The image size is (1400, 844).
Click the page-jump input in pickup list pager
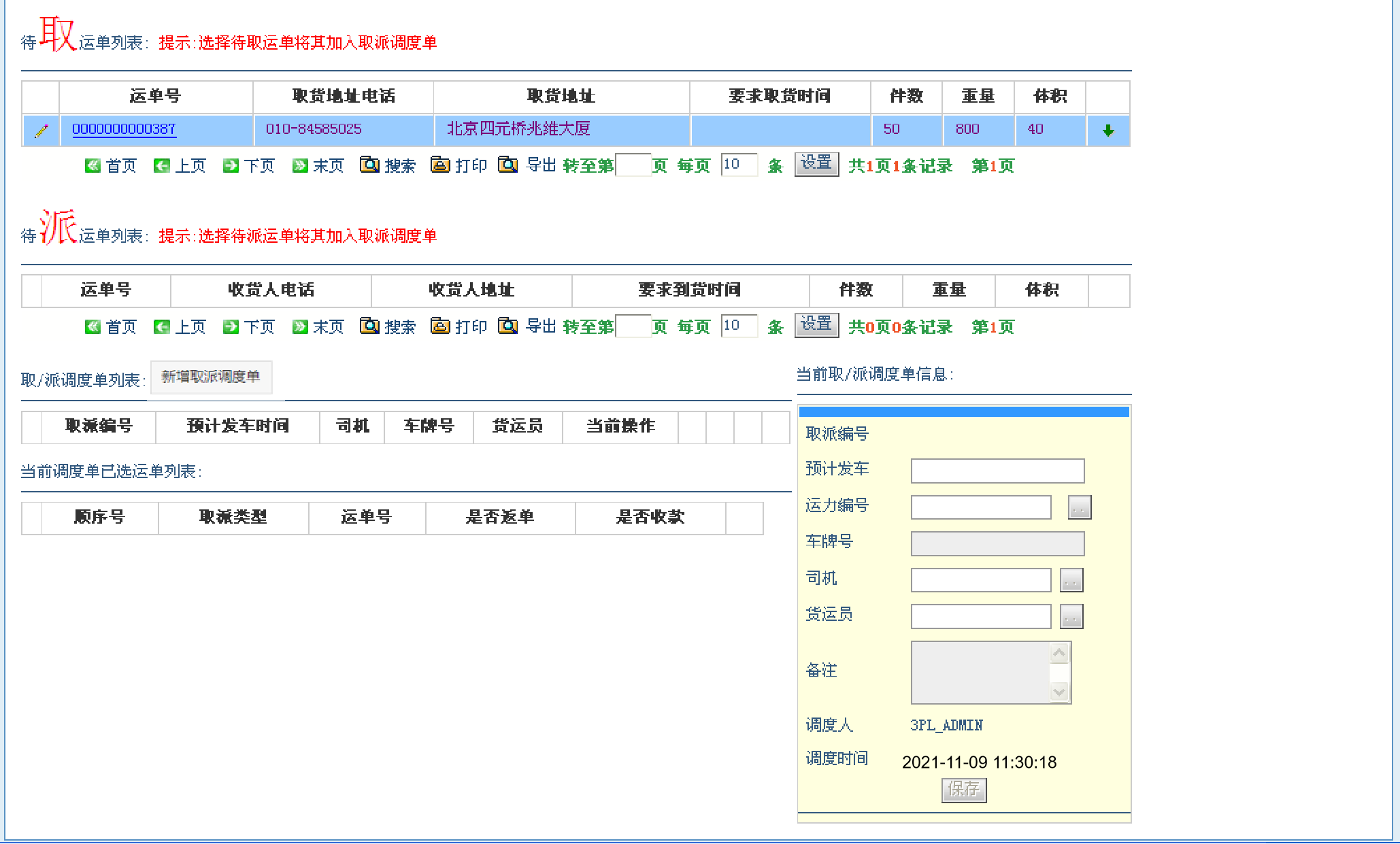(633, 165)
